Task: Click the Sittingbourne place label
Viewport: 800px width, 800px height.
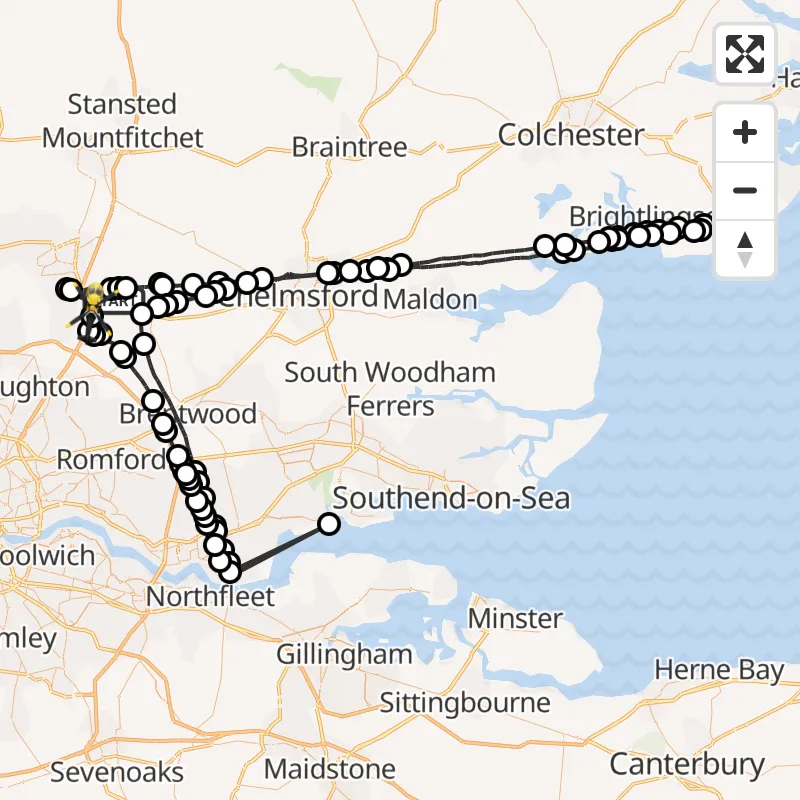Action: [465, 703]
